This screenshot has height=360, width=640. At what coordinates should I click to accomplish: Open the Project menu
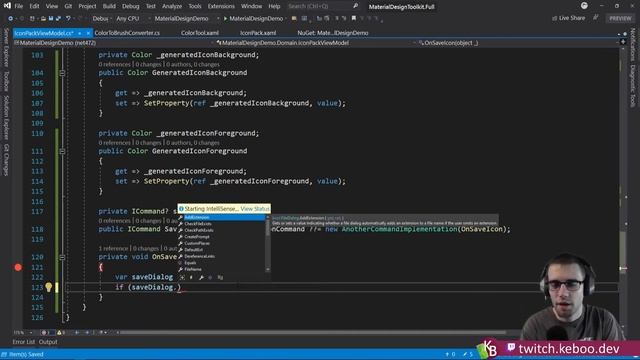(87, 6)
